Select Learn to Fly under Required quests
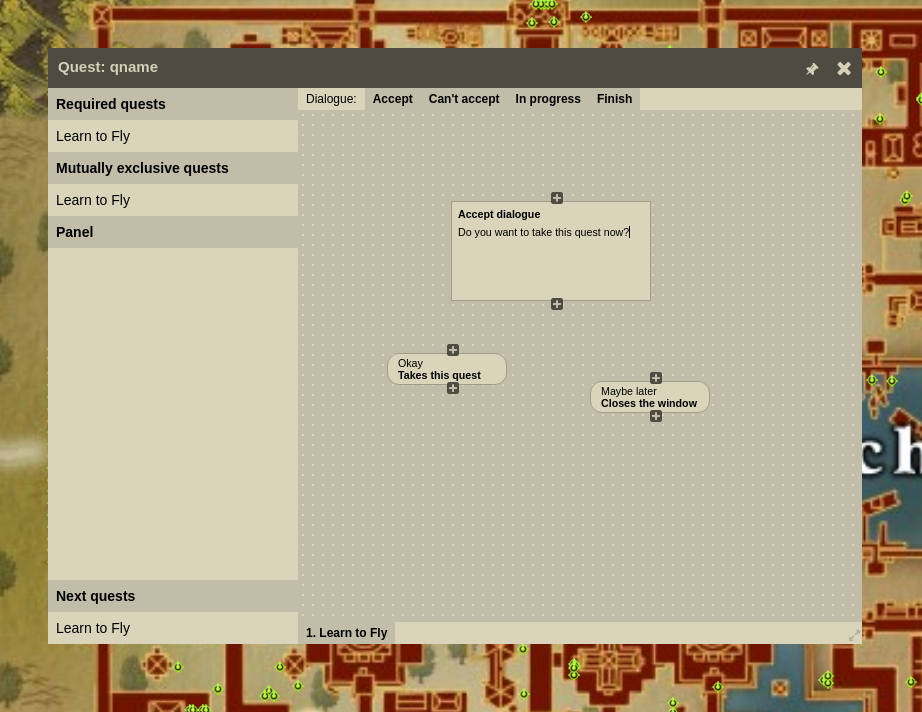Screen dimensions: 922x712 (93, 136)
